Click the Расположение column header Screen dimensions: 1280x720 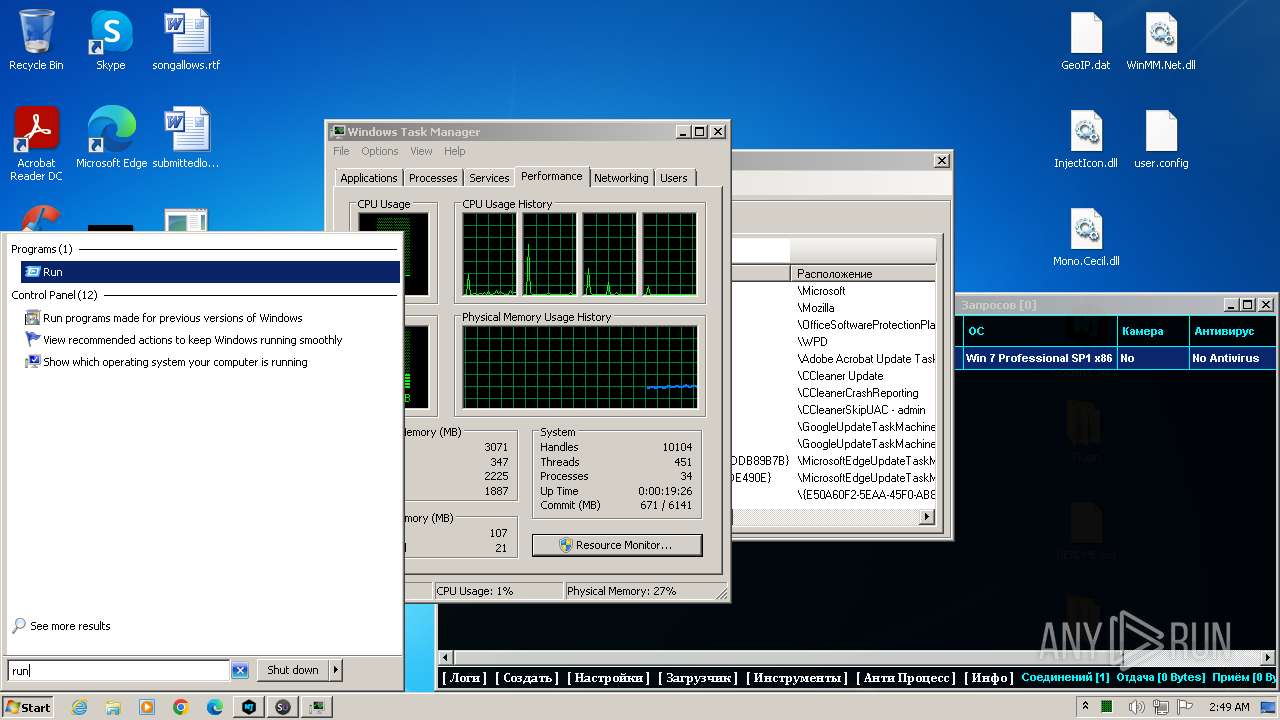click(863, 273)
